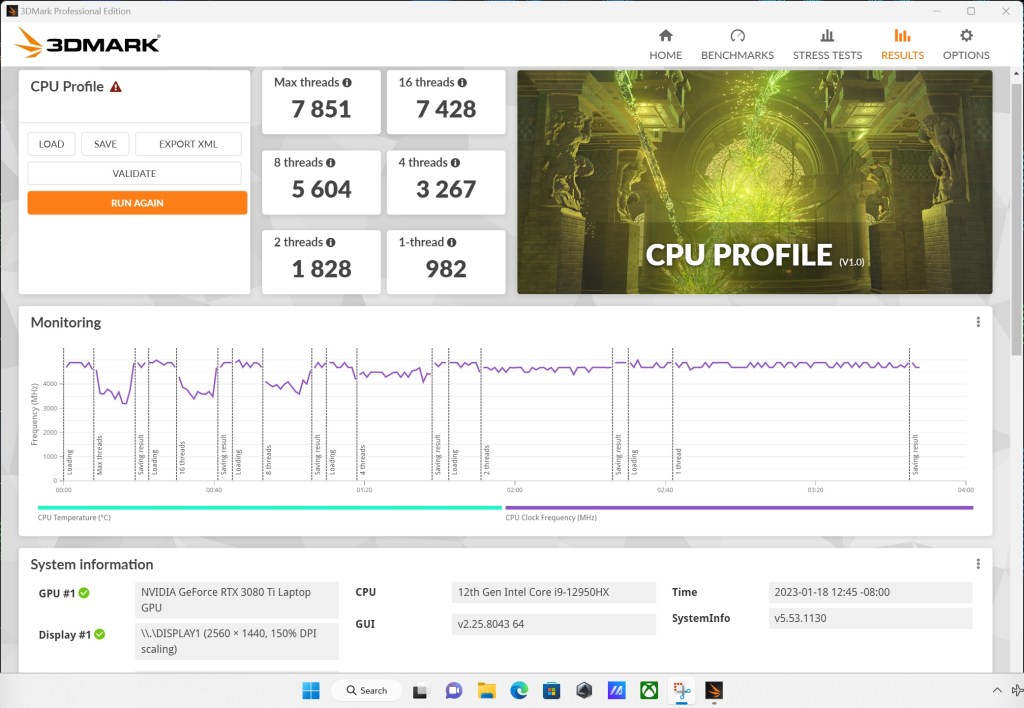Click the EXPORT XML button
This screenshot has width=1024, height=708.
pyautogui.click(x=188, y=143)
